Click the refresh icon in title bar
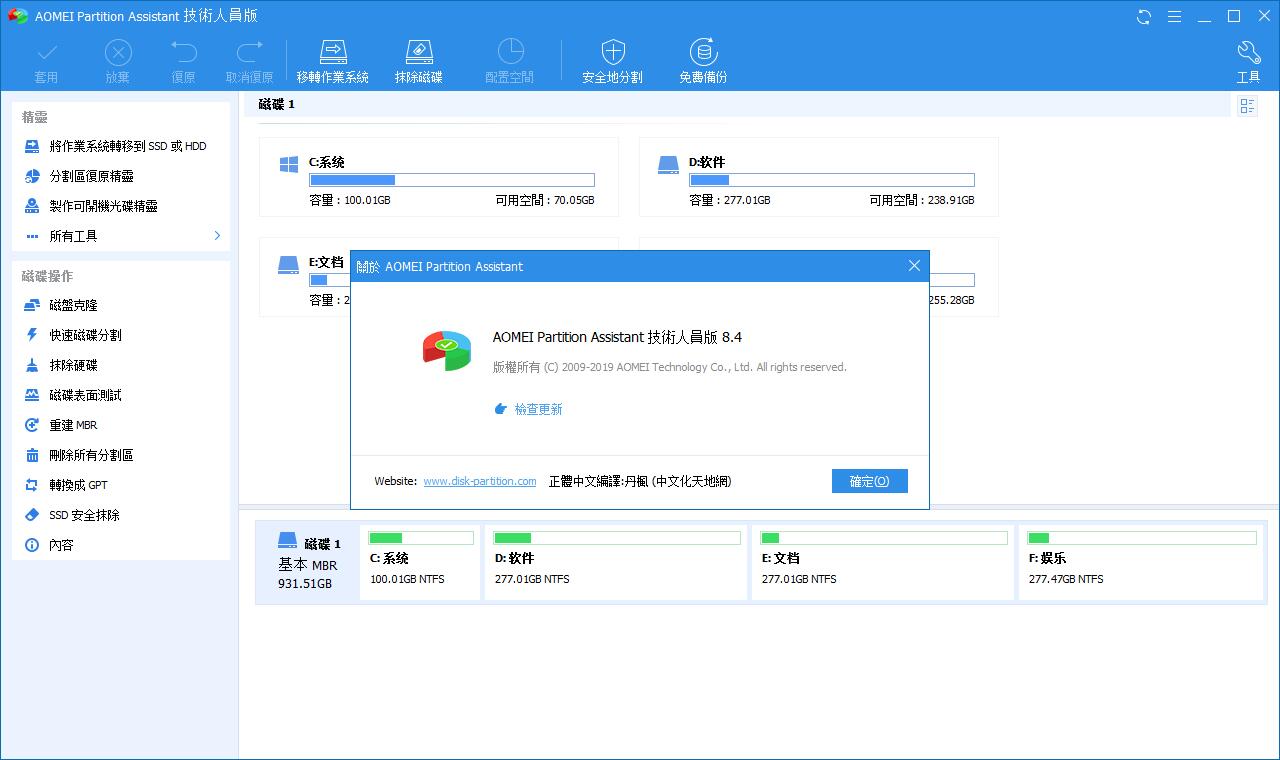Image resolution: width=1280 pixels, height=760 pixels. click(x=1144, y=17)
